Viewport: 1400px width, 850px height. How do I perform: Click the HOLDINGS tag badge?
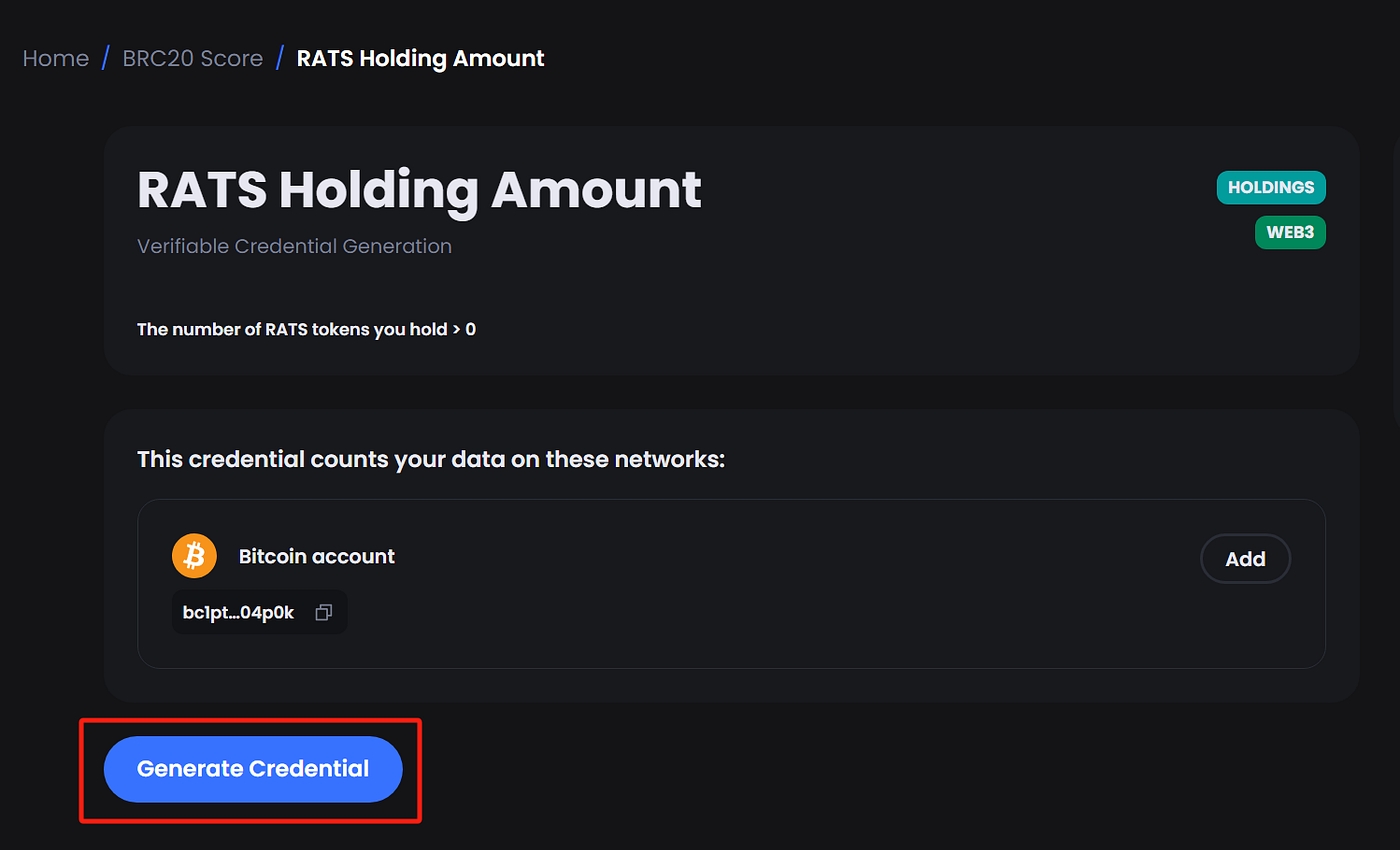(x=1270, y=188)
